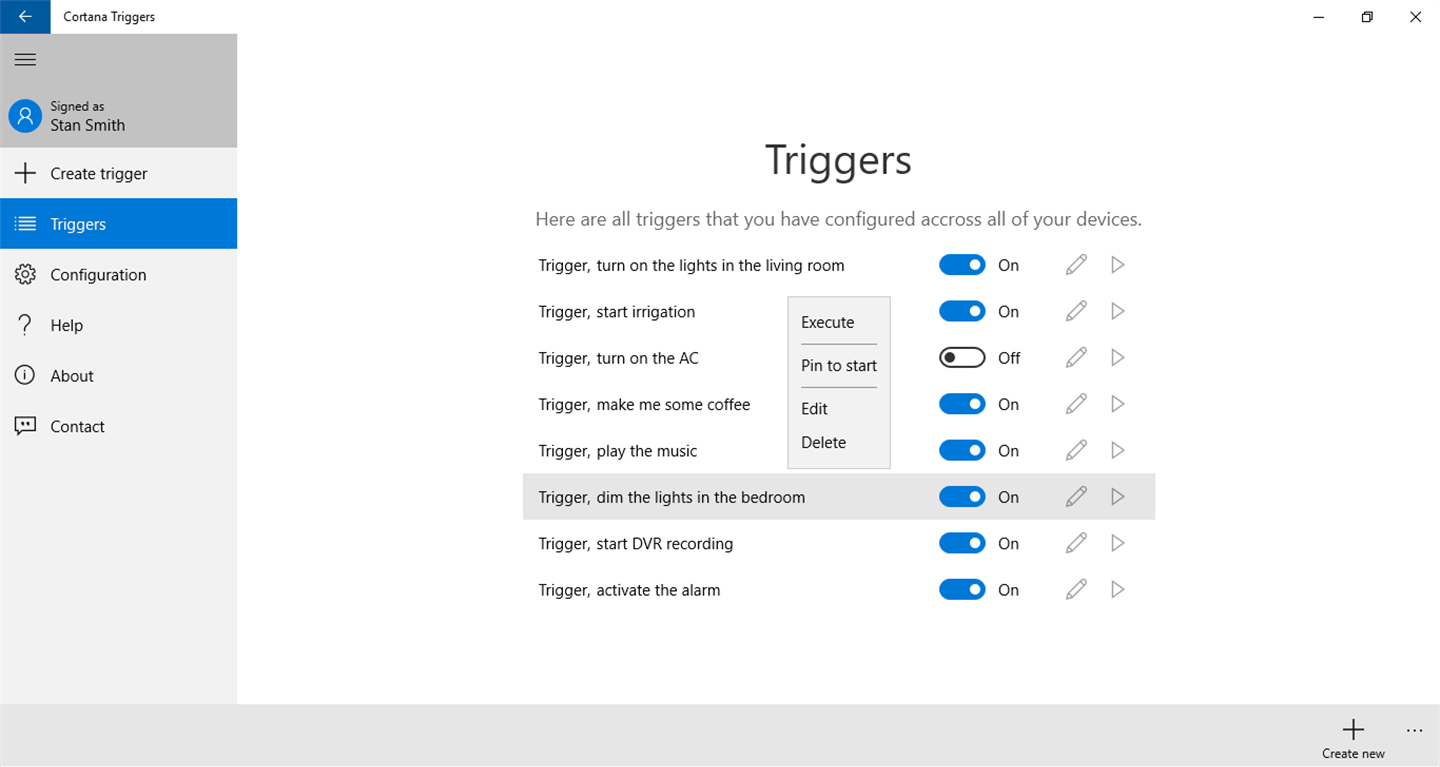This screenshot has height=767, width=1440.
Task: Turn off the play the music toggle
Action: (962, 451)
